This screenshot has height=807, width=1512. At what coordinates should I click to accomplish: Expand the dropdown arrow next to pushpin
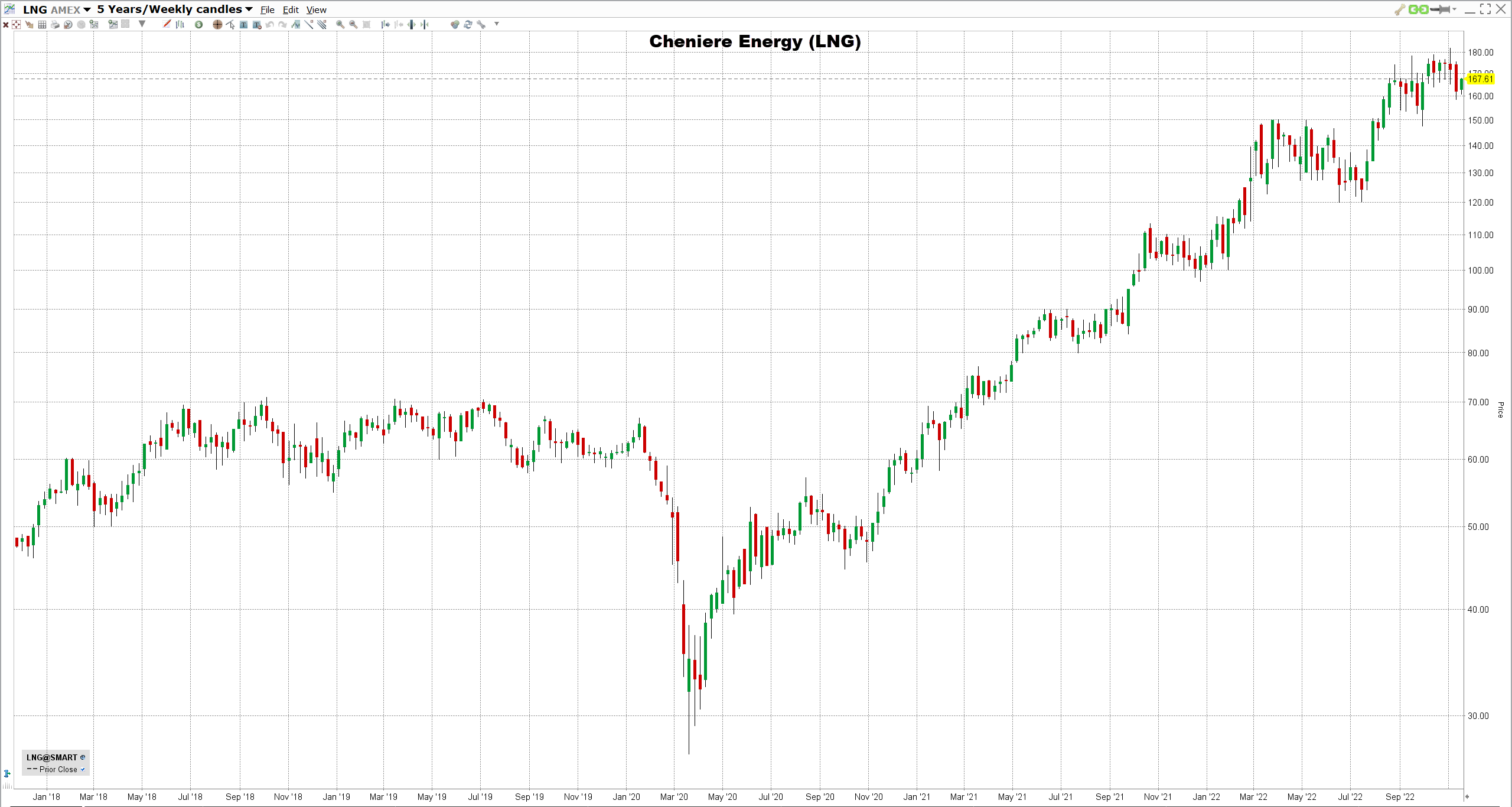click(x=1455, y=9)
